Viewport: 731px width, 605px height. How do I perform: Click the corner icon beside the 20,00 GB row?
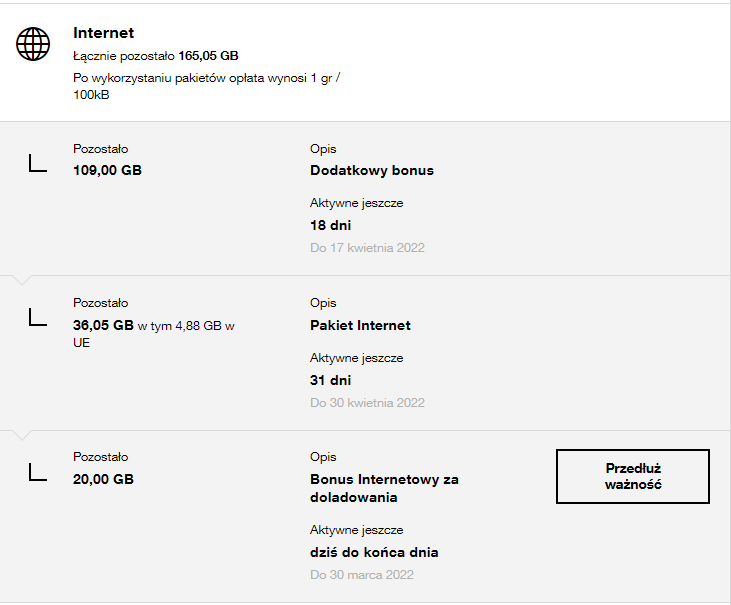click(x=38, y=472)
